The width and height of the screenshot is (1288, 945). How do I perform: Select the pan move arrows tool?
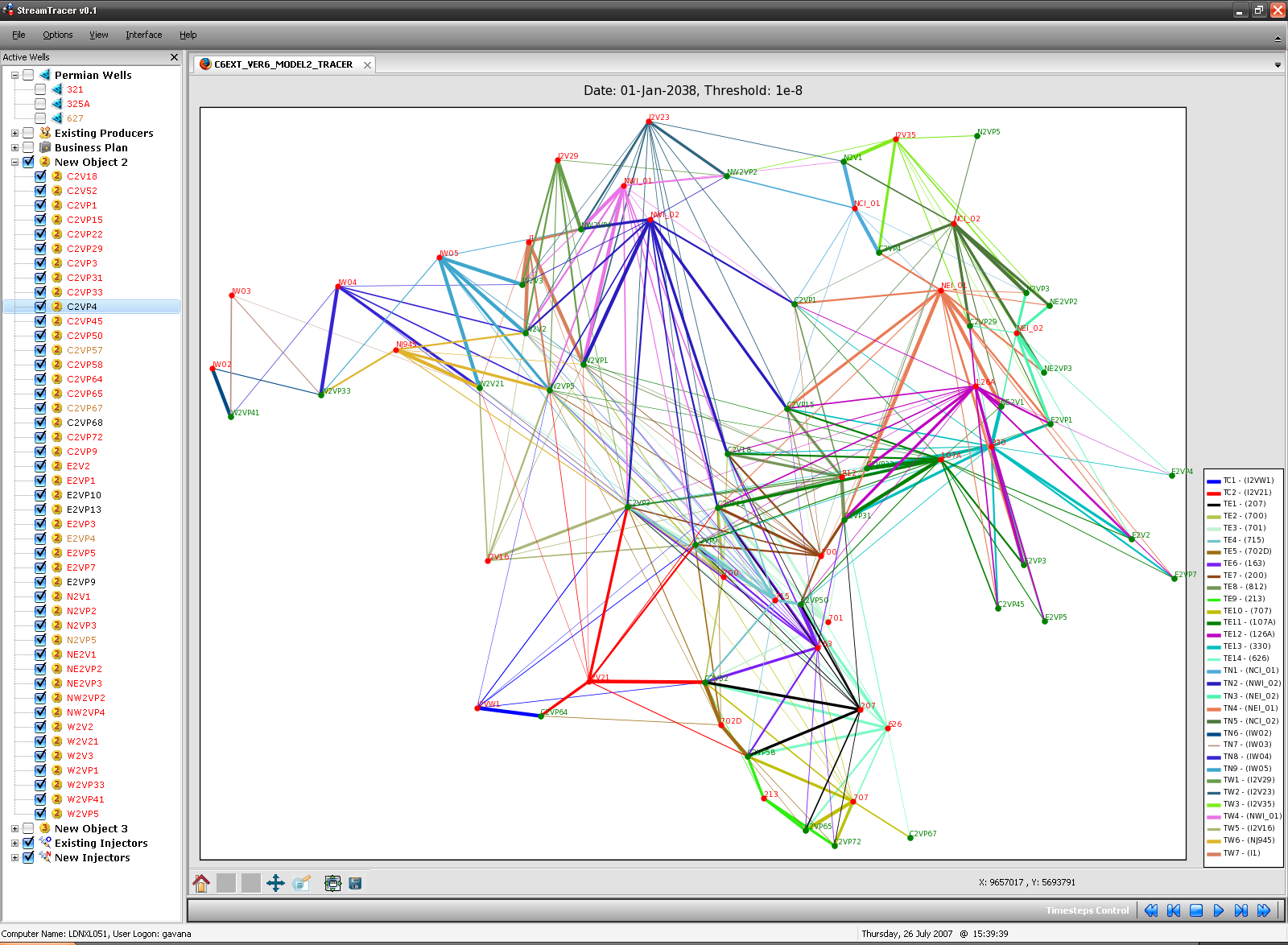tap(275, 883)
